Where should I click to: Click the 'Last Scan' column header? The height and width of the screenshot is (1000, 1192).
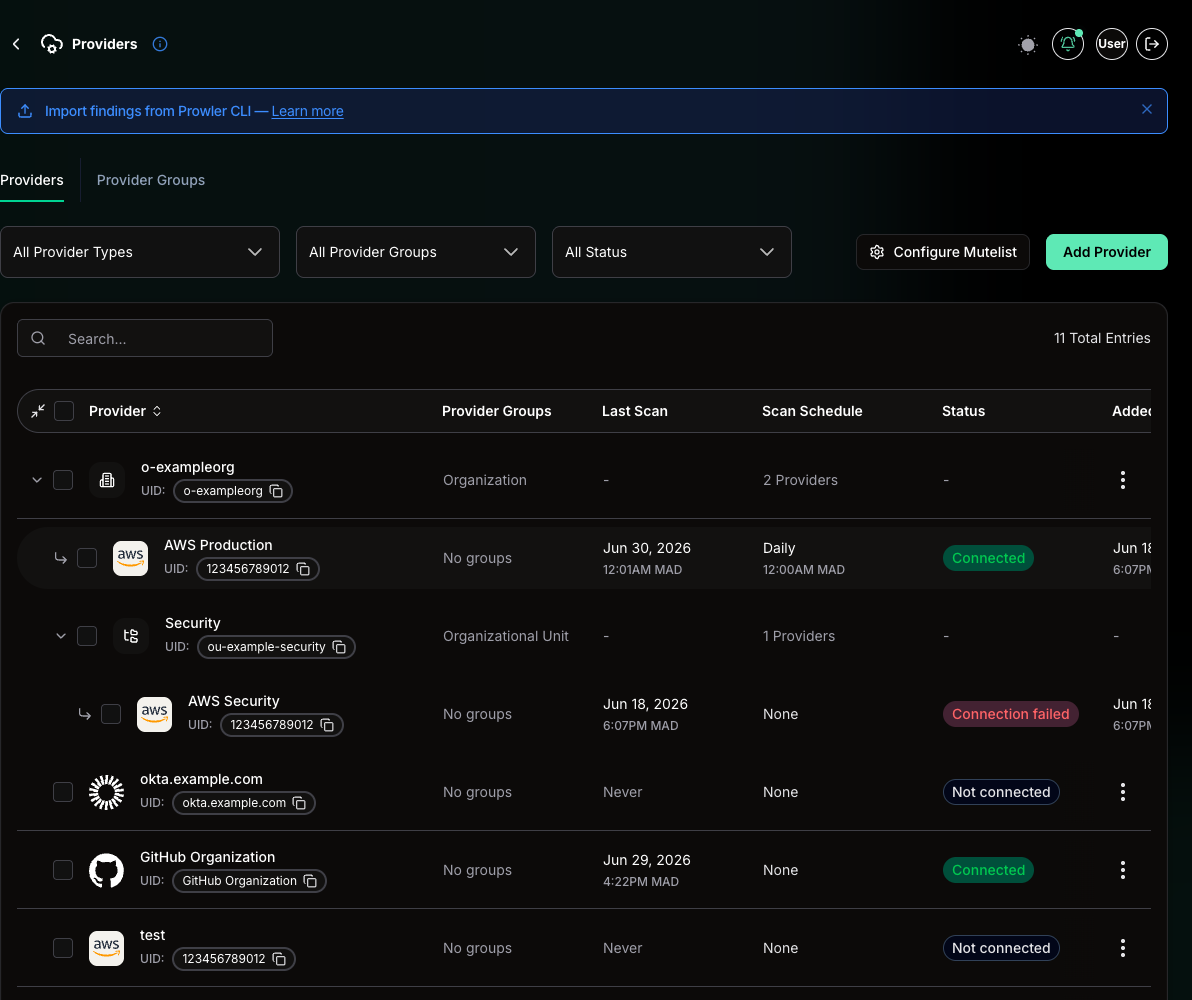click(635, 411)
